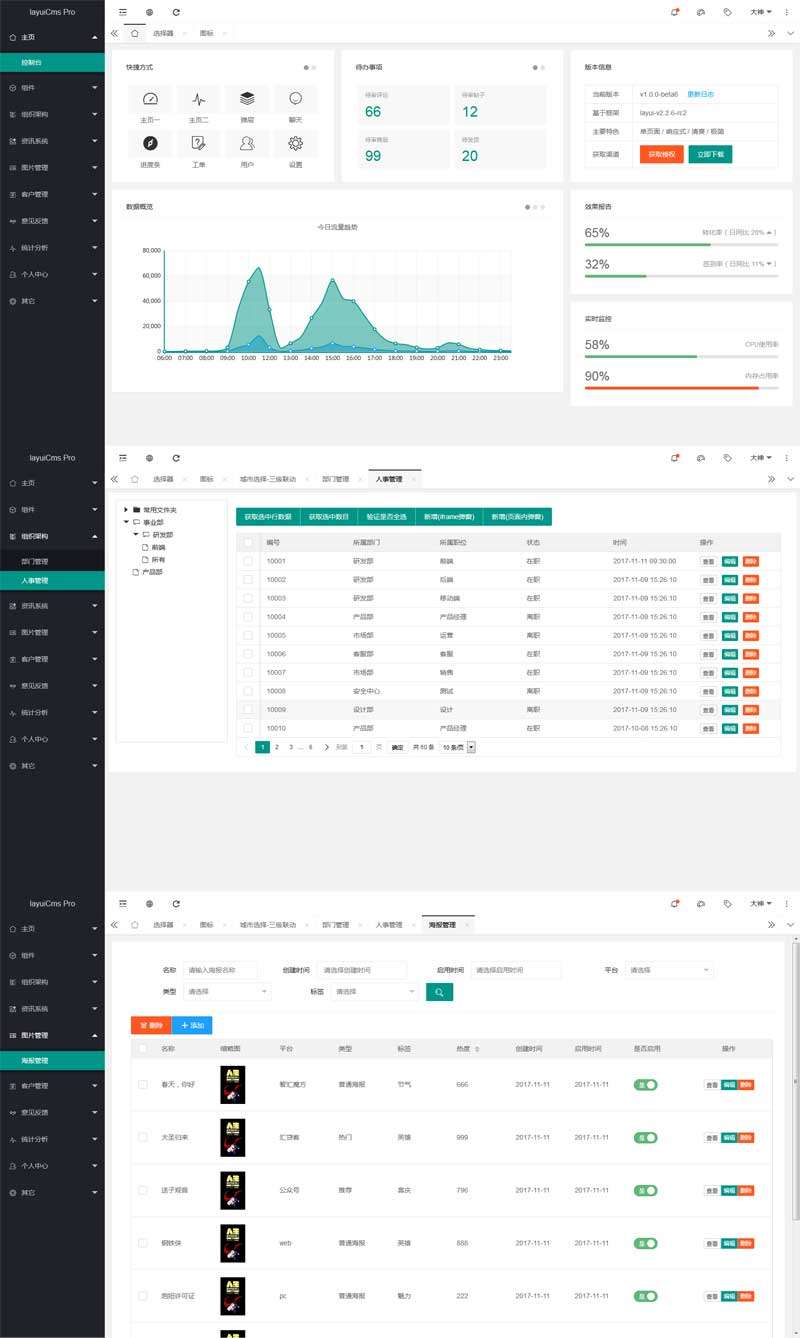This screenshot has height=1338, width=800.
Task: Click the 用户 person shortcut icon
Action: (247, 143)
